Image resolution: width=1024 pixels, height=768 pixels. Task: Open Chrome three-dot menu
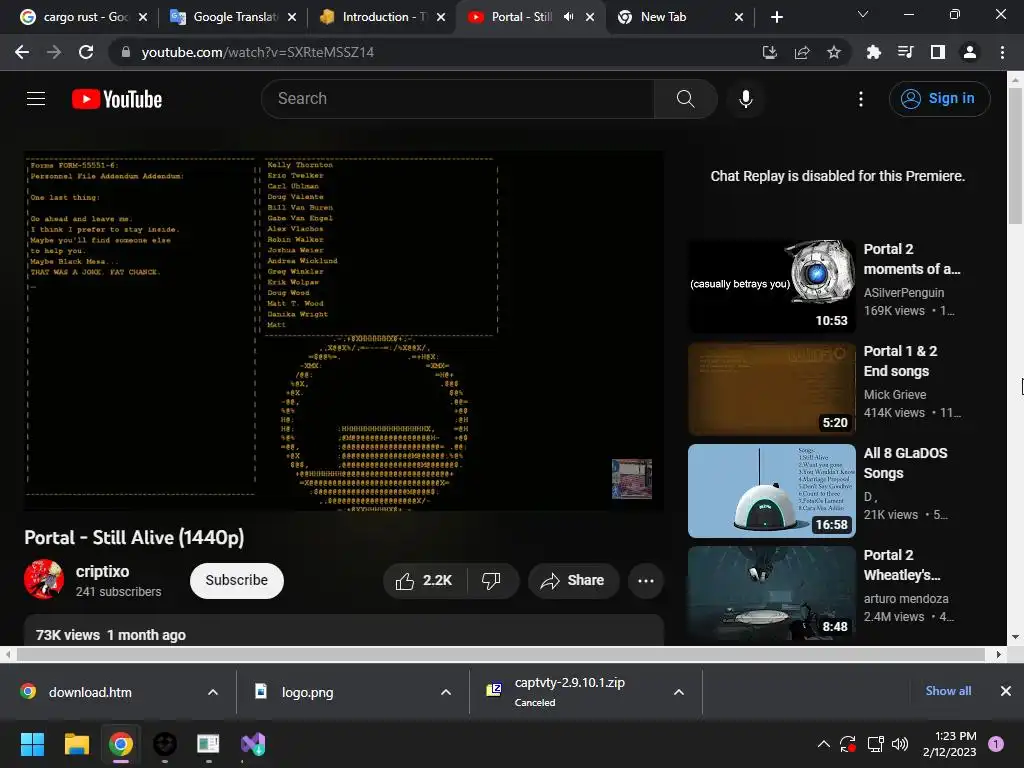point(1002,52)
